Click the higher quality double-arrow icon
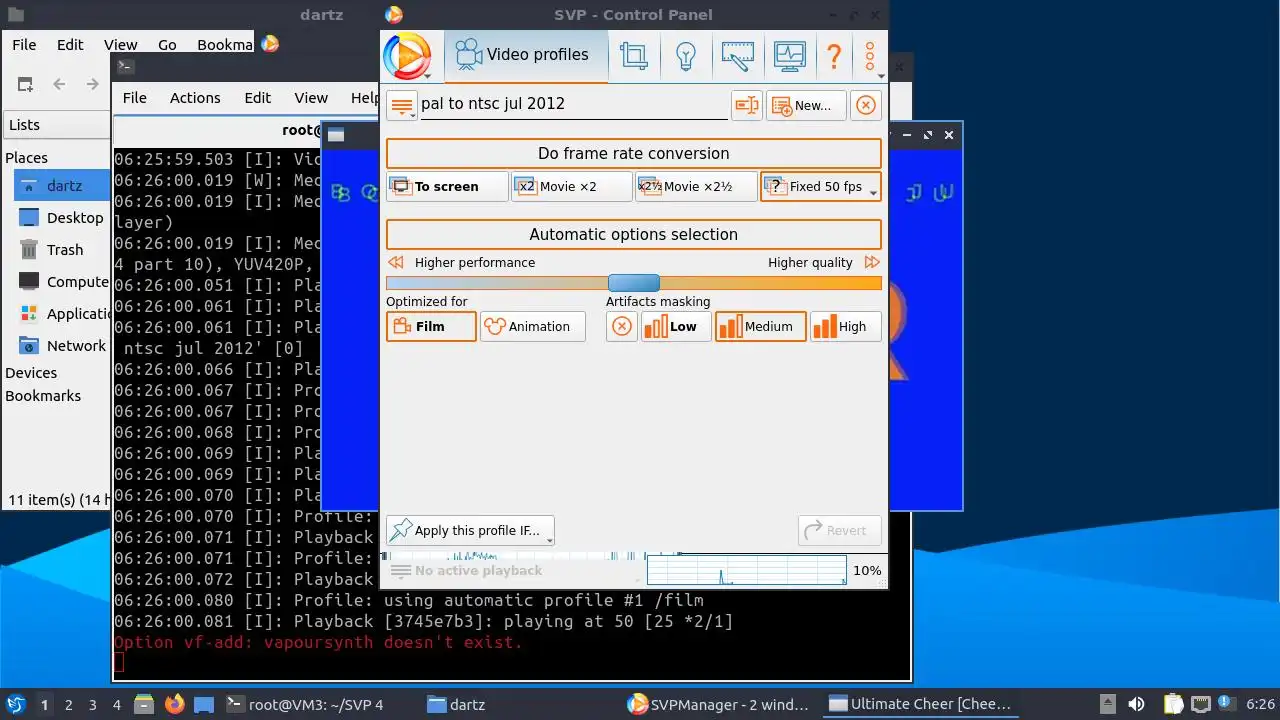The width and height of the screenshot is (1280, 720). tap(872, 262)
